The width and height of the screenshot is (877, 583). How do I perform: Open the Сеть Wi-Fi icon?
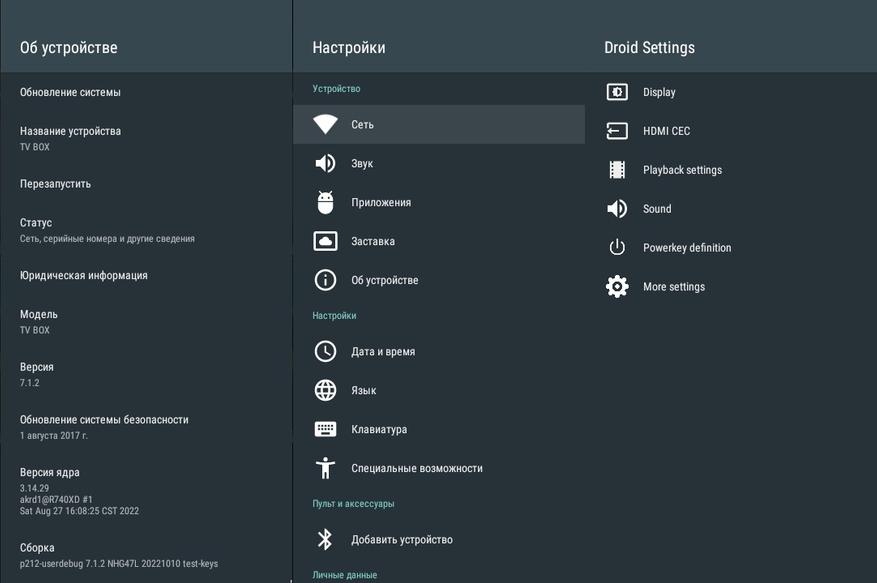(325, 124)
